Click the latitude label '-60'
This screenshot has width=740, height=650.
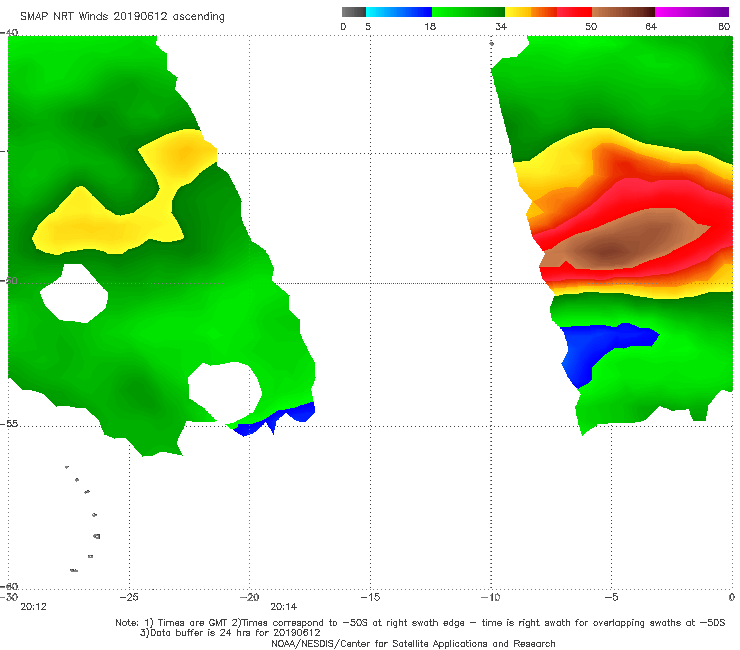(x=9, y=586)
